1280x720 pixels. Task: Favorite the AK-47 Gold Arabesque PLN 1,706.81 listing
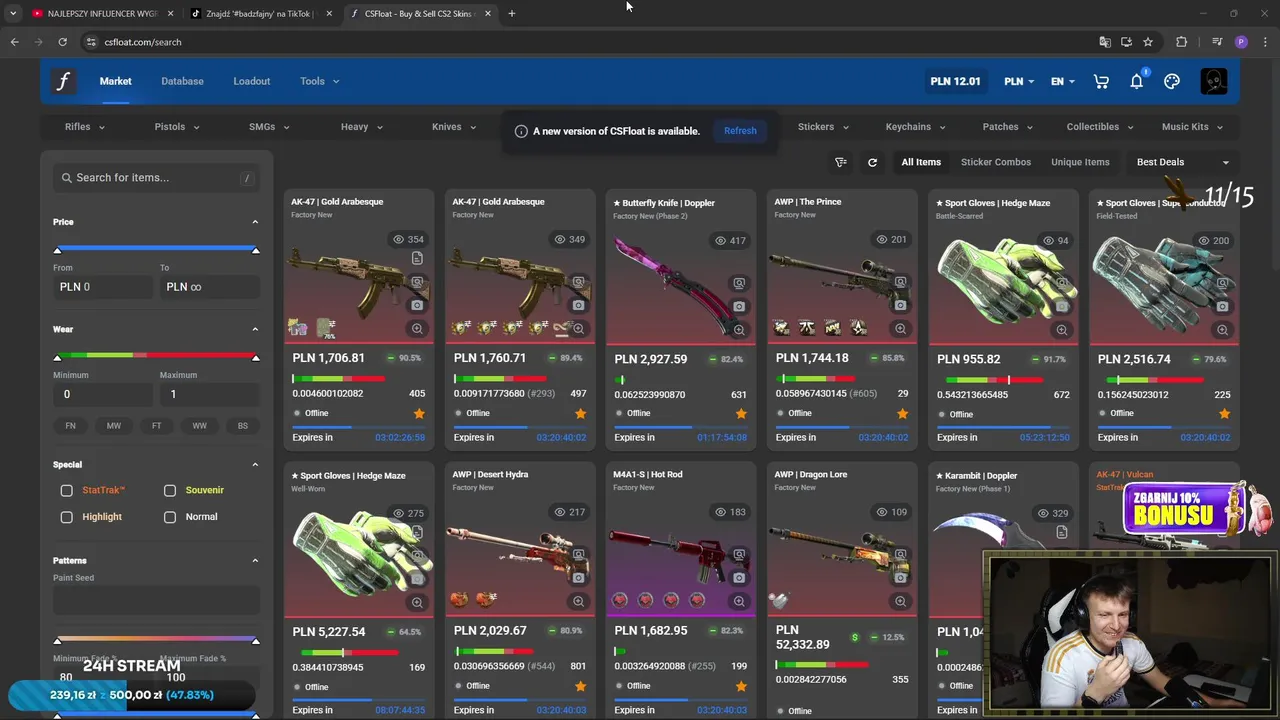pyautogui.click(x=419, y=413)
